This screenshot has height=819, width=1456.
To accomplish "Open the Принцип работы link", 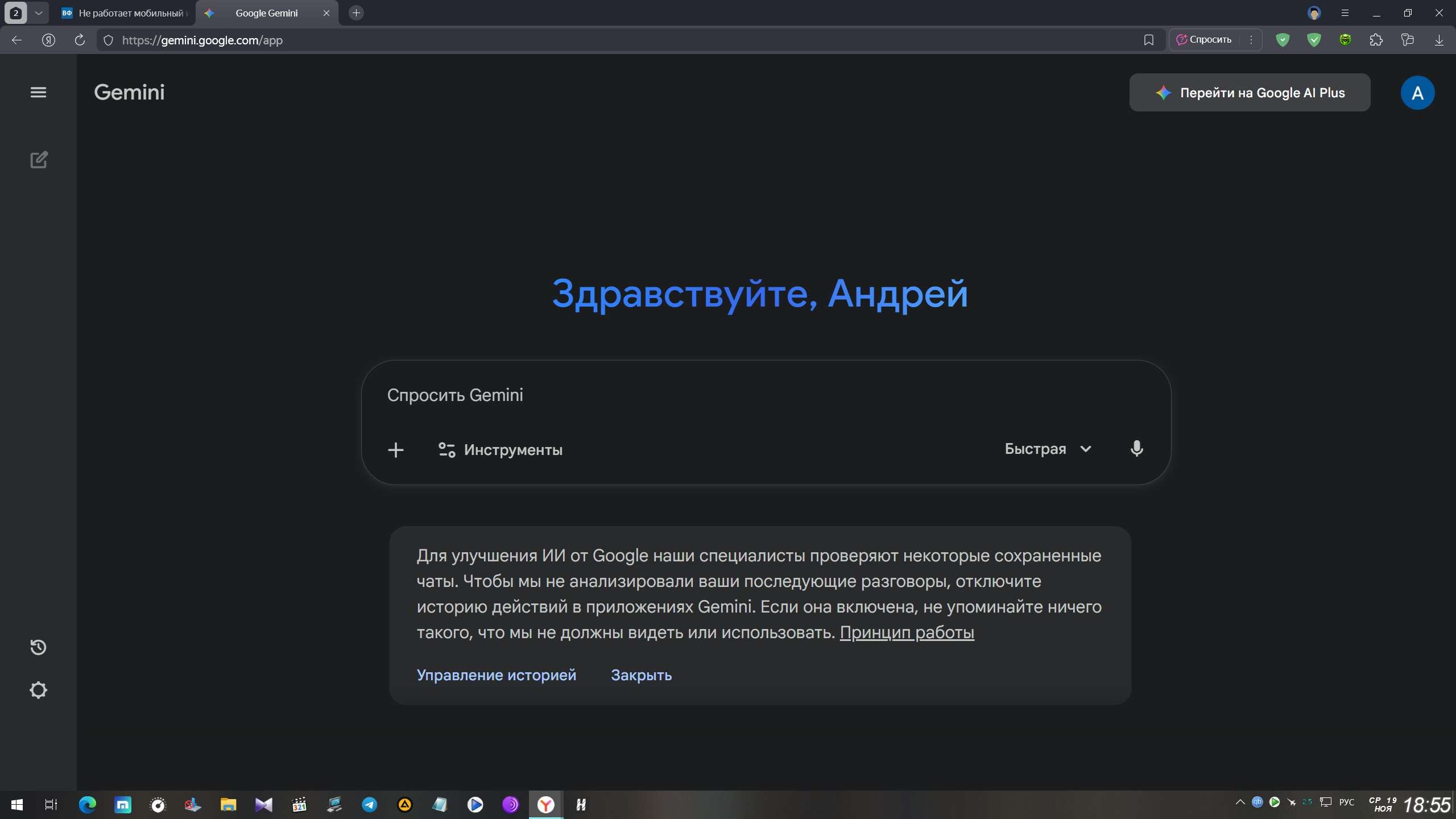I will point(907,632).
